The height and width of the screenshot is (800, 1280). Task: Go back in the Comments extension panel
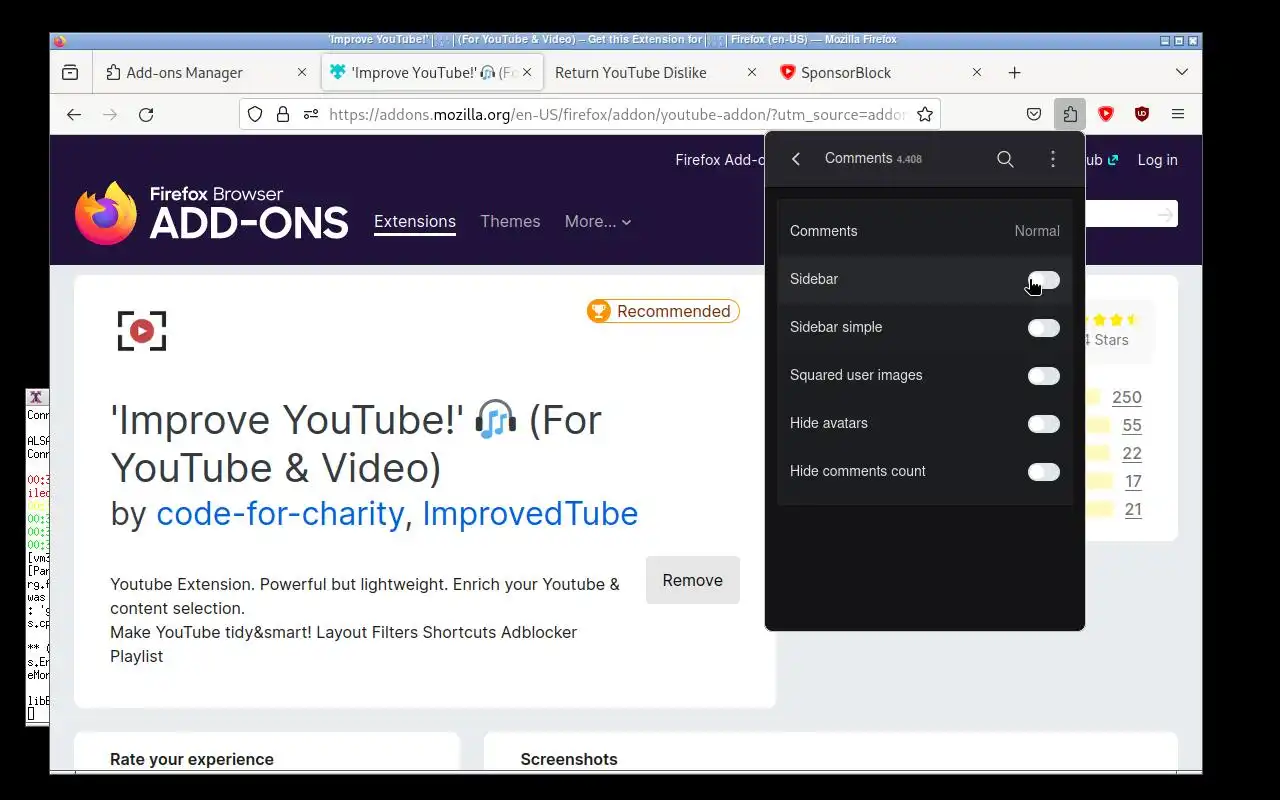[796, 159]
